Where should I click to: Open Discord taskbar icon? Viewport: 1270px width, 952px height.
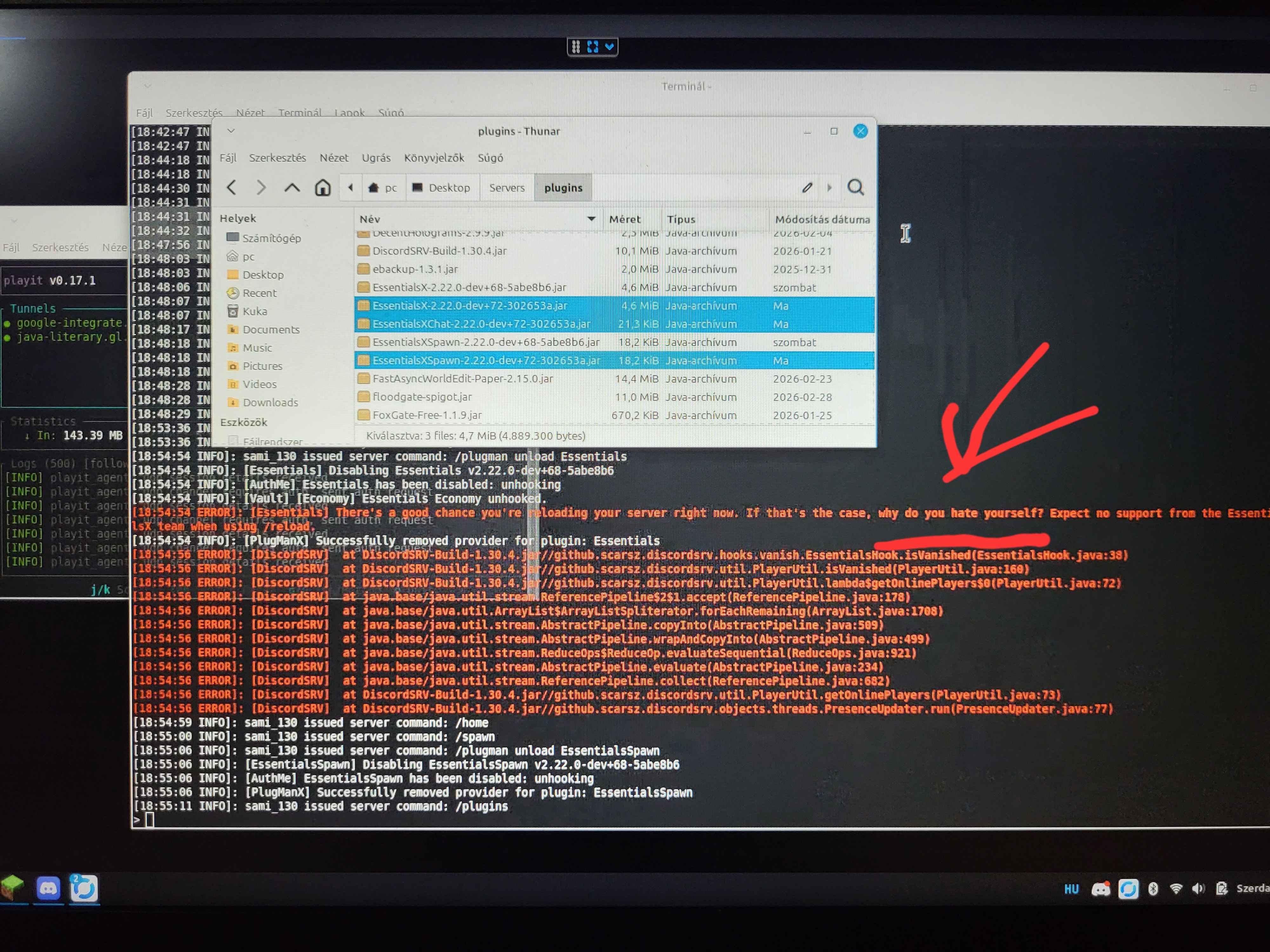tap(48, 889)
